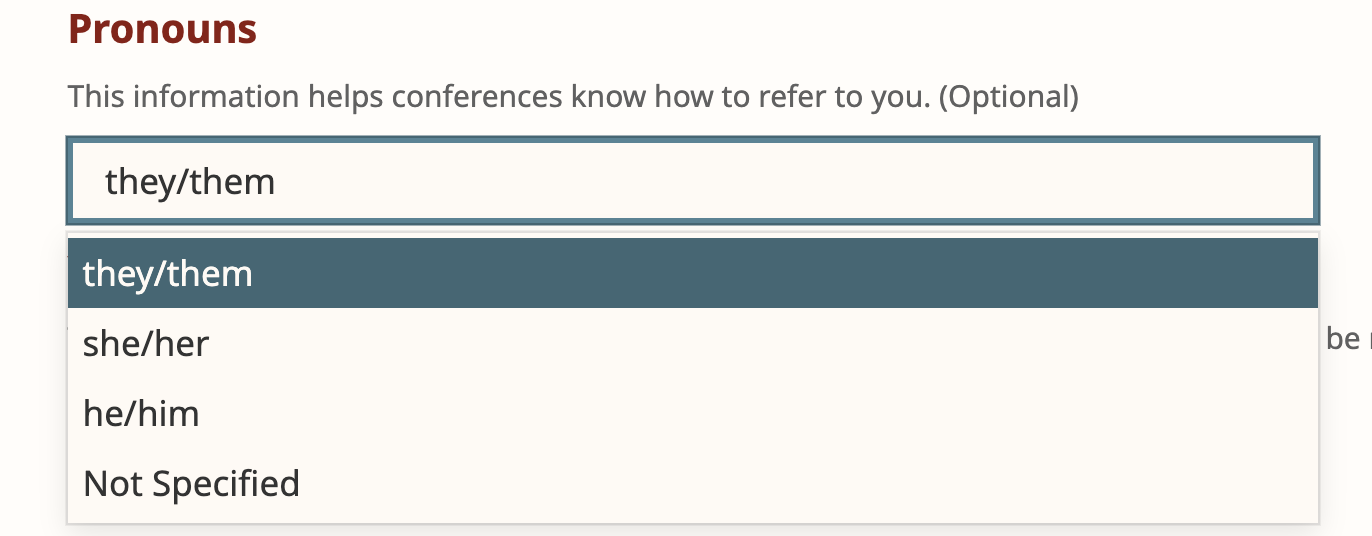Select the they/them option in the list
Image resolution: width=1372 pixels, height=536 pixels.
(168, 274)
